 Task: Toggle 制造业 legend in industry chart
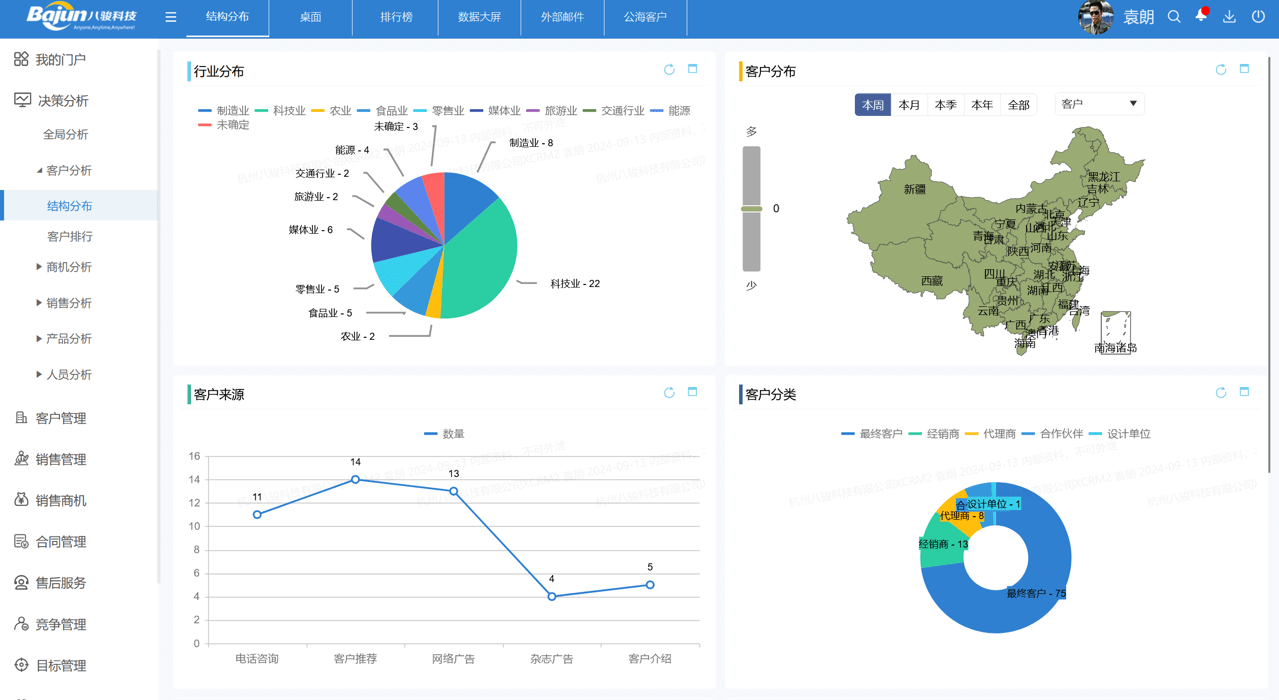[x=223, y=111]
